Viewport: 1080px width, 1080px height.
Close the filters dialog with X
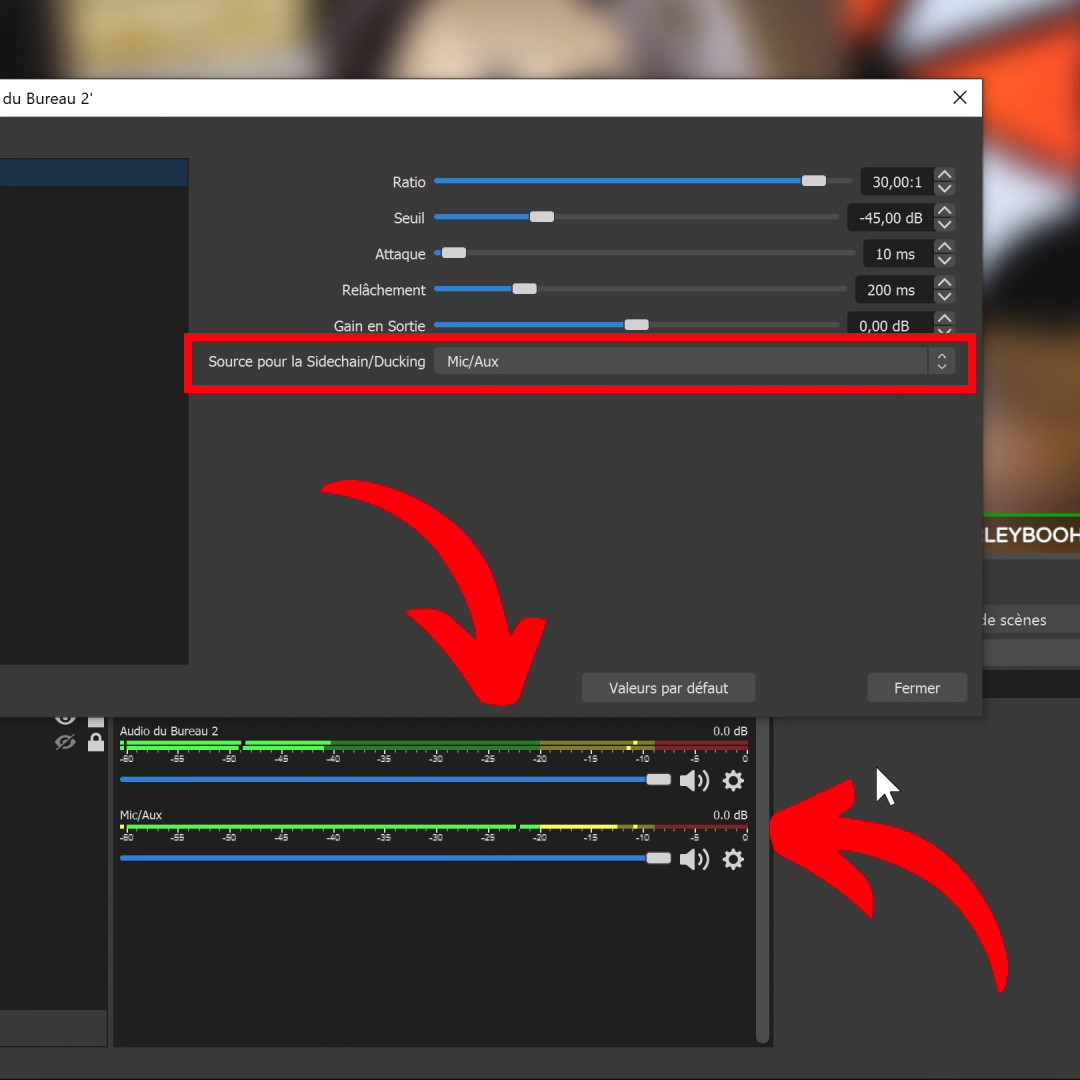960,97
